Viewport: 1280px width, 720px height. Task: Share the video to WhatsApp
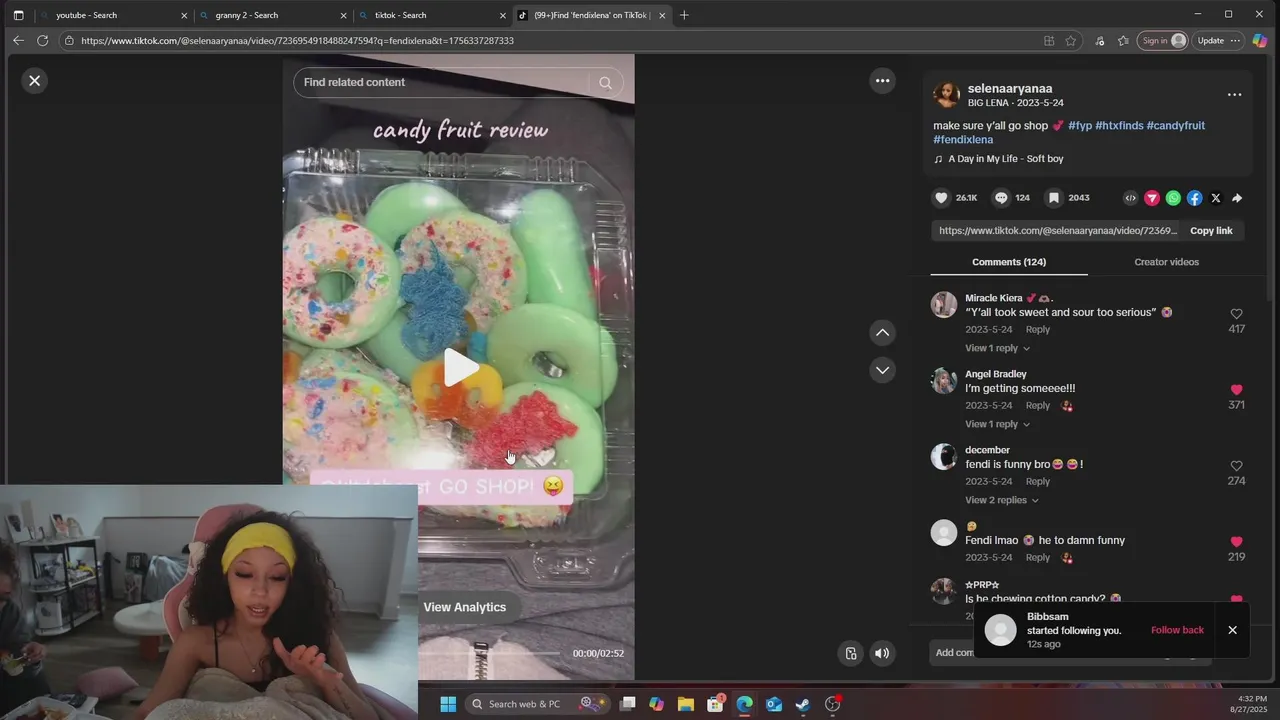coord(1173,198)
